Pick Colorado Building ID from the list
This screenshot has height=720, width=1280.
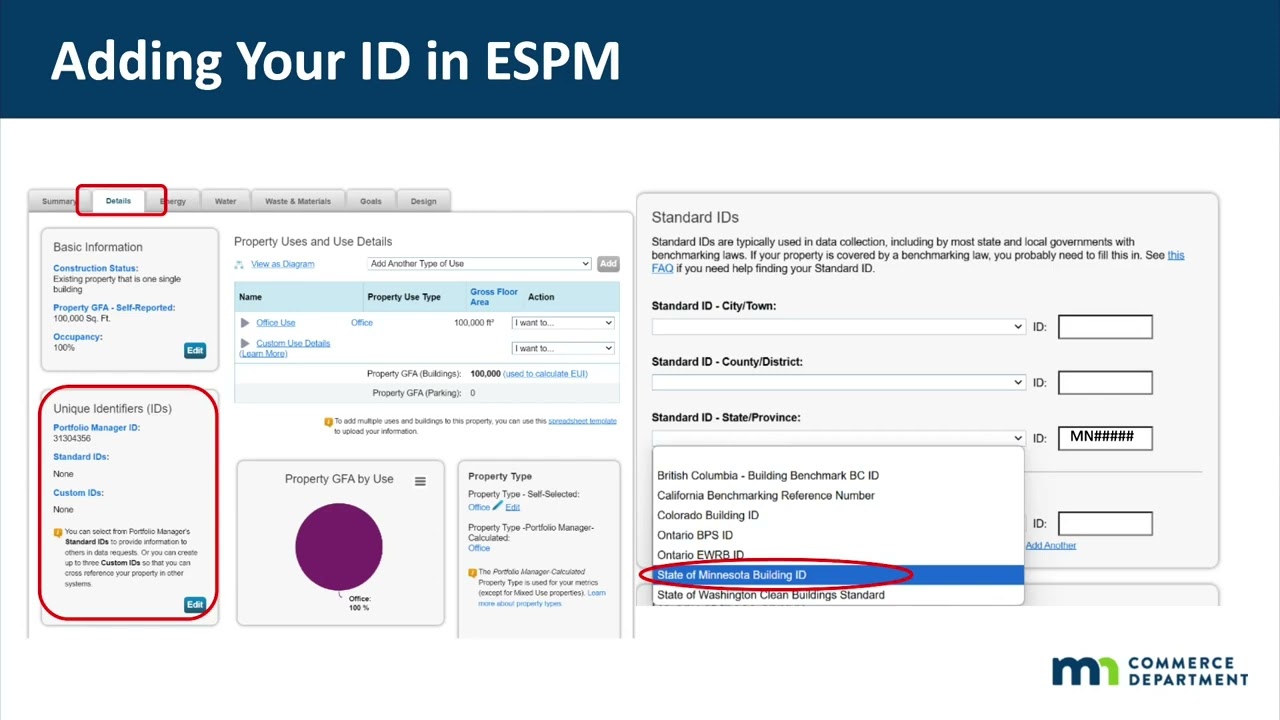tap(708, 515)
